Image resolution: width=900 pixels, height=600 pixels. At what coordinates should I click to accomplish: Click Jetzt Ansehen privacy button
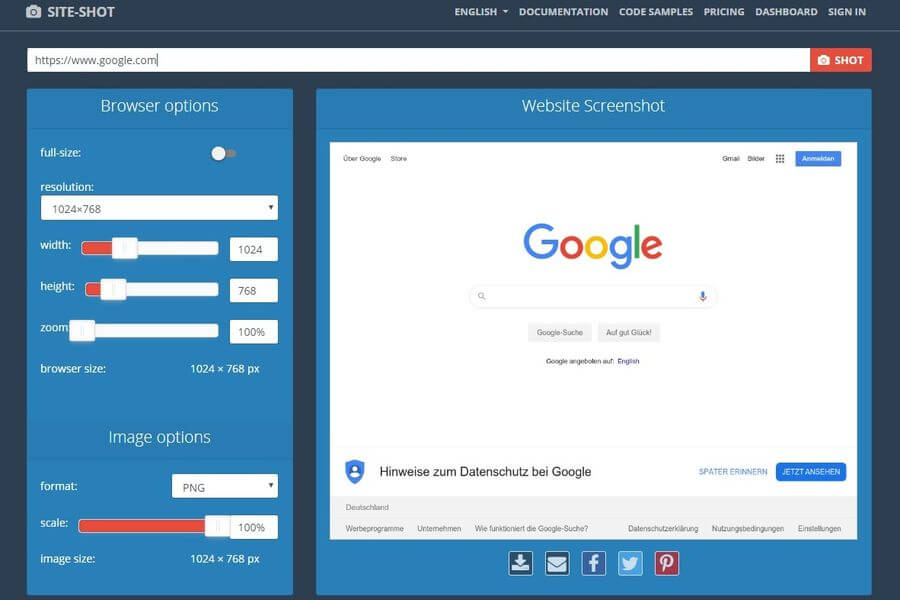[x=810, y=471]
